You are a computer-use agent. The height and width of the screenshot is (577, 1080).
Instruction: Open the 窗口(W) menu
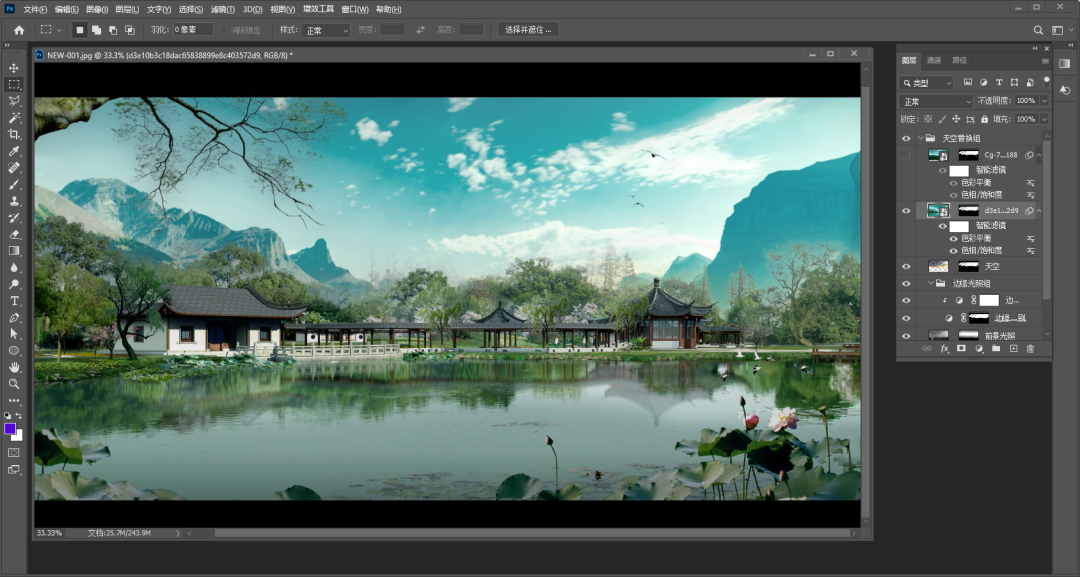click(x=355, y=10)
